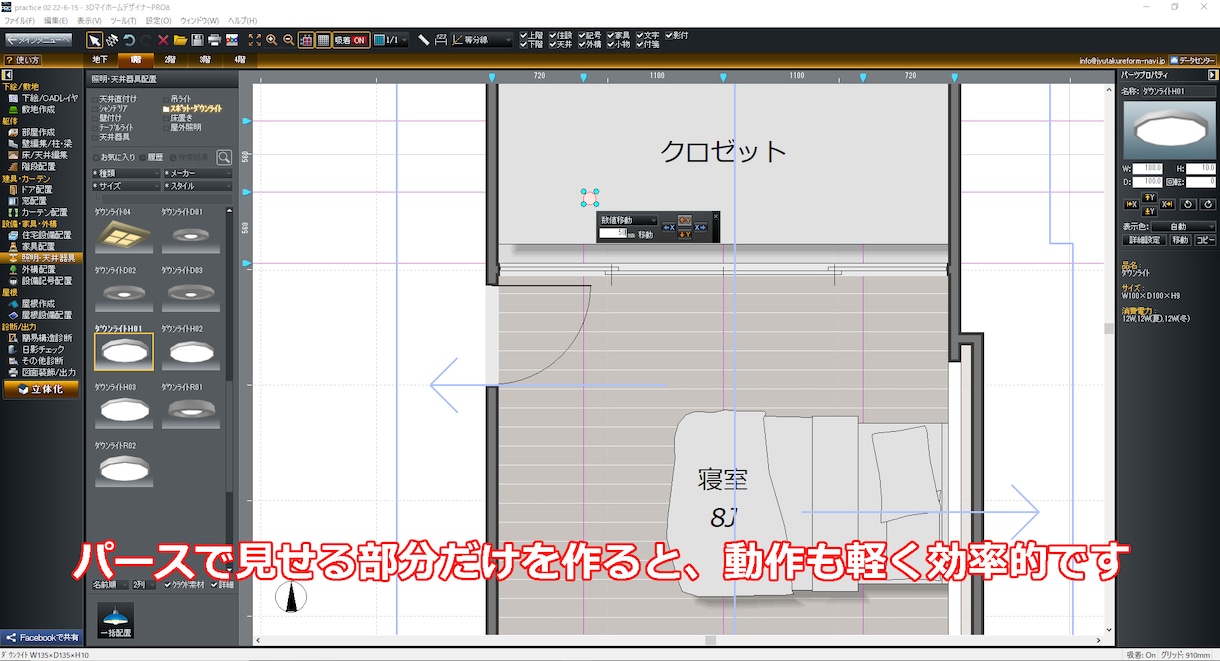
Task: Select the ruler measure tool
Action: pos(423,40)
